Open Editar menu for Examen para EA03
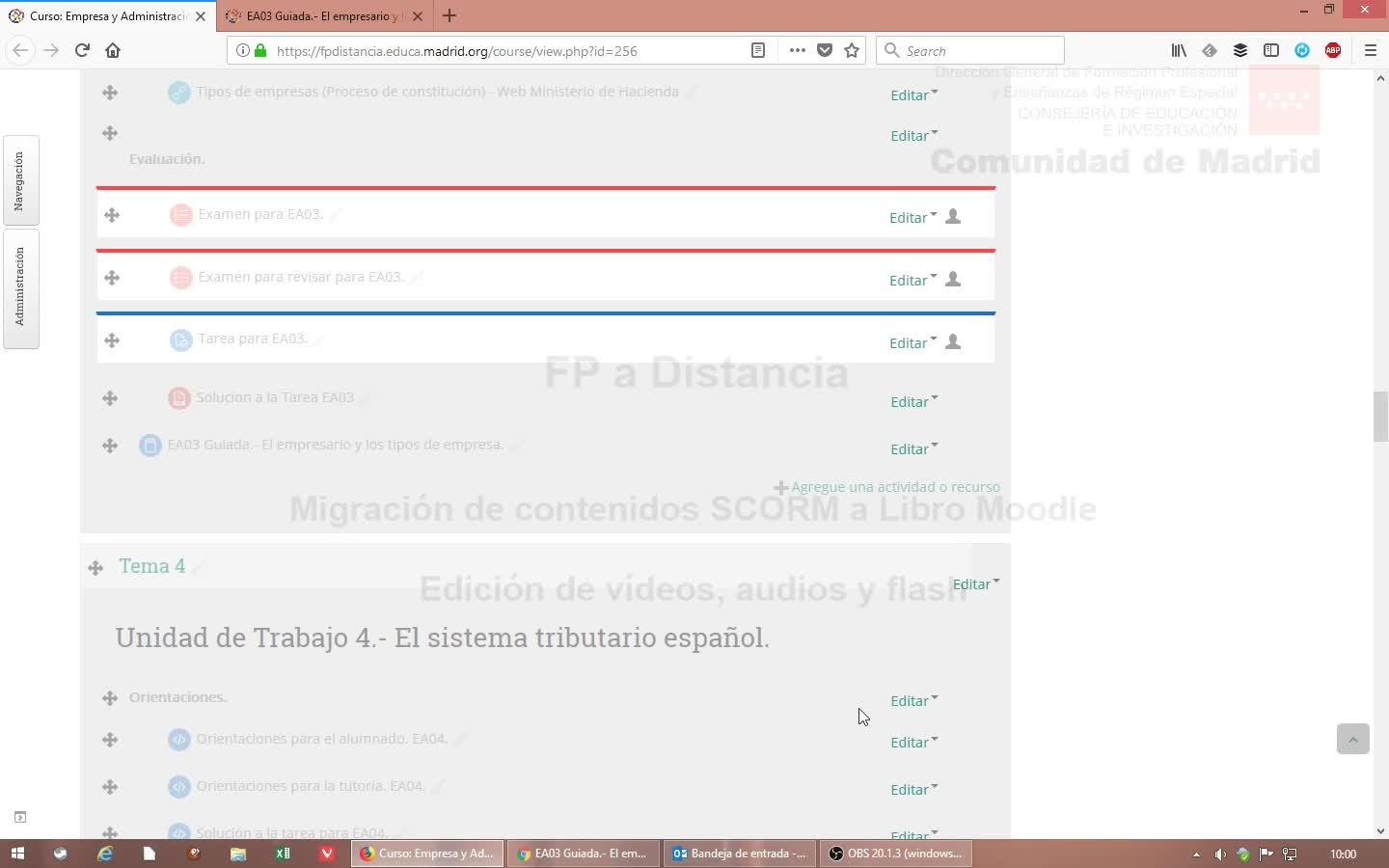The width and height of the screenshot is (1389, 868). point(913,217)
